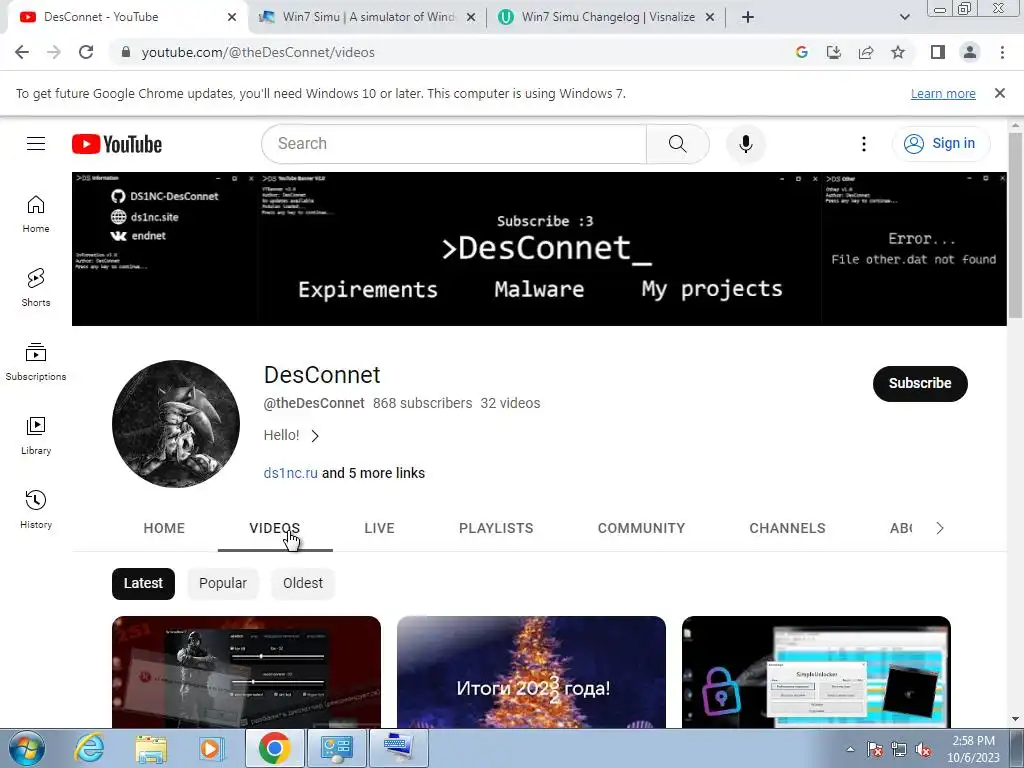Image resolution: width=1024 pixels, height=768 pixels.
Task: Switch to Win7 Simu Changelog tab
Action: [x=606, y=17]
